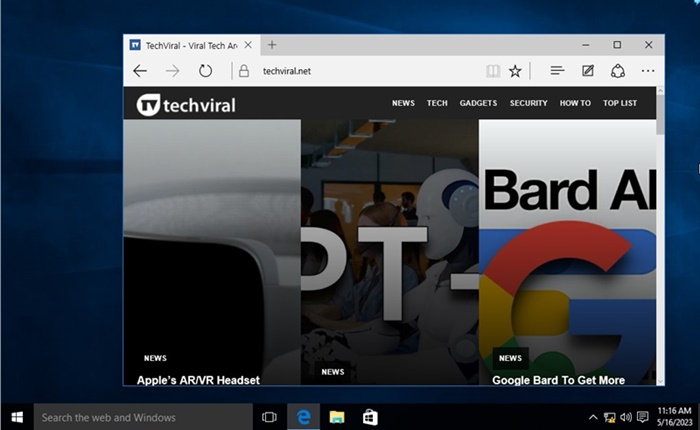The width and height of the screenshot is (700, 430).
Task: Add page to favorites star
Action: click(x=515, y=71)
